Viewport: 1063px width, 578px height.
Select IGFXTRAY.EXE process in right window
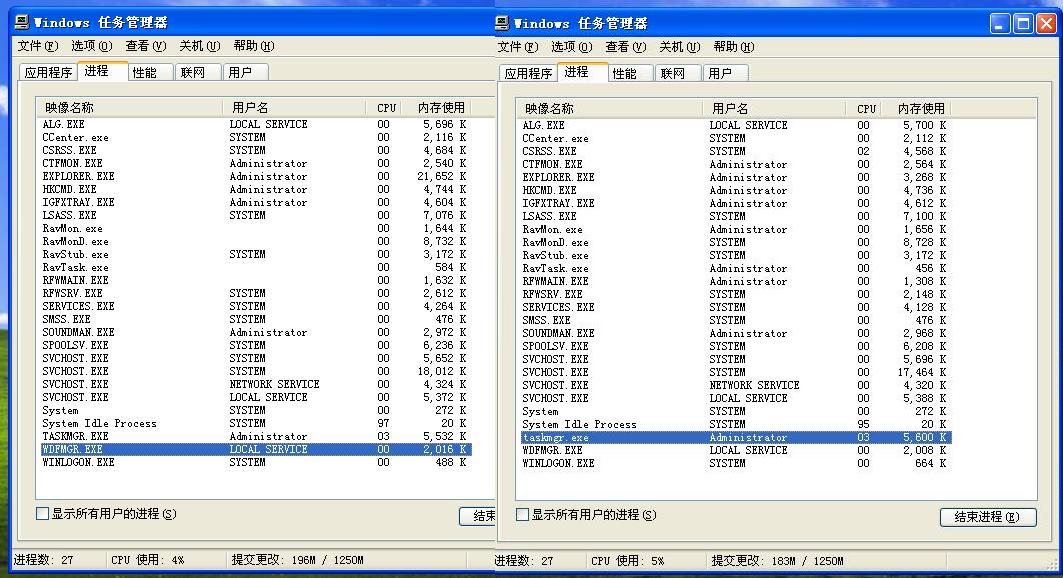tap(736, 203)
